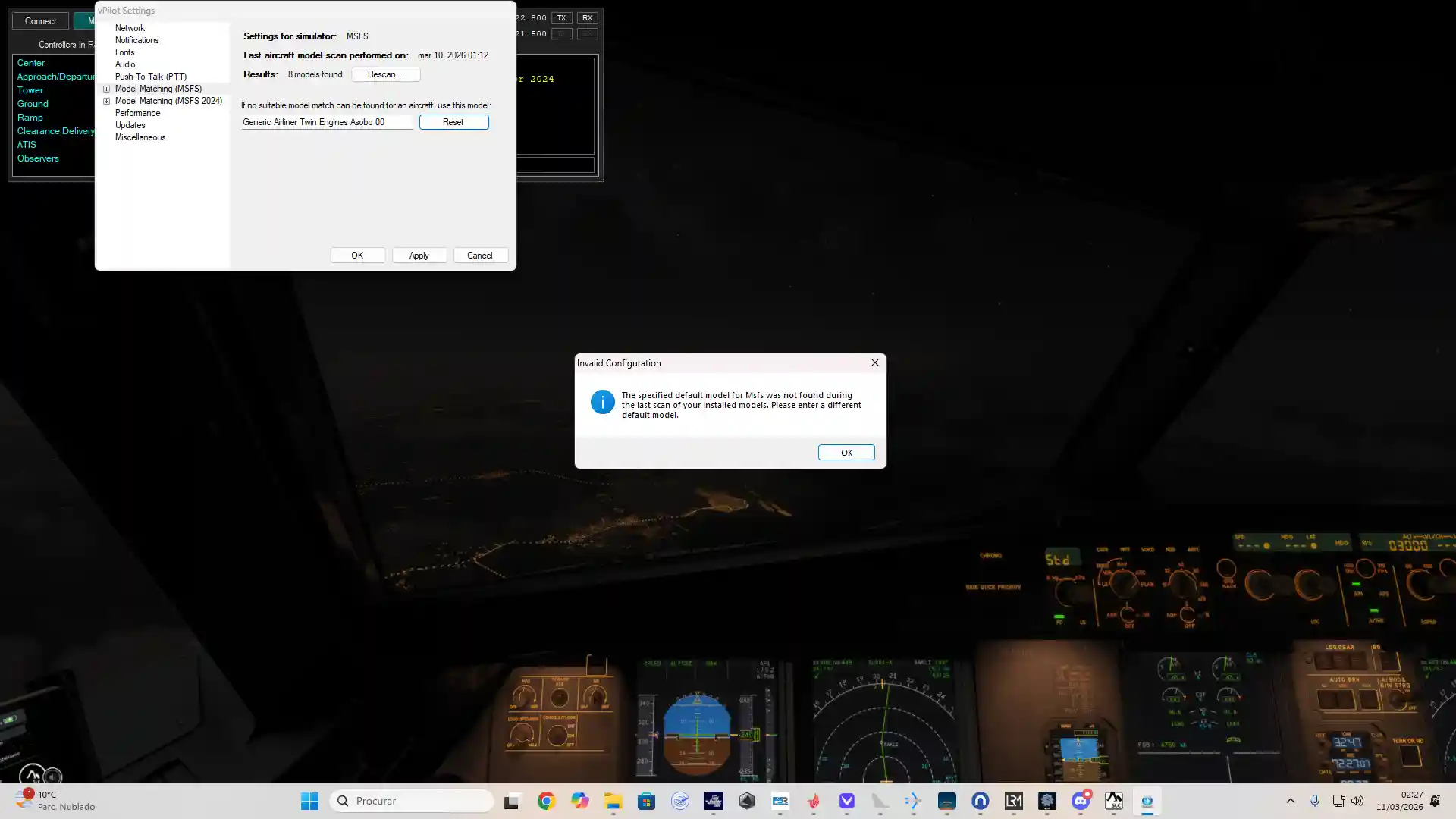Open the Windows Start menu

pos(309,801)
